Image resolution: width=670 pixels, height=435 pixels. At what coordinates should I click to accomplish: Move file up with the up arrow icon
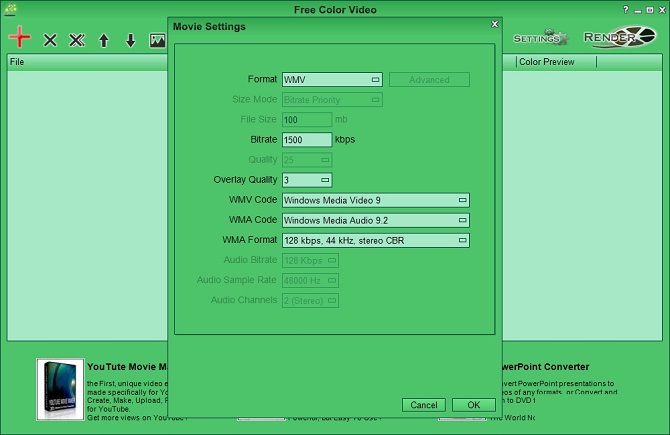click(x=104, y=41)
